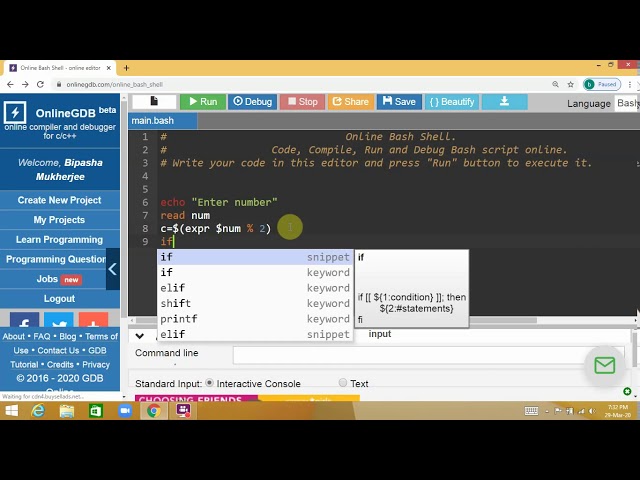Open Programming Questions link
This screenshot has width=640, height=480.
click(55, 259)
